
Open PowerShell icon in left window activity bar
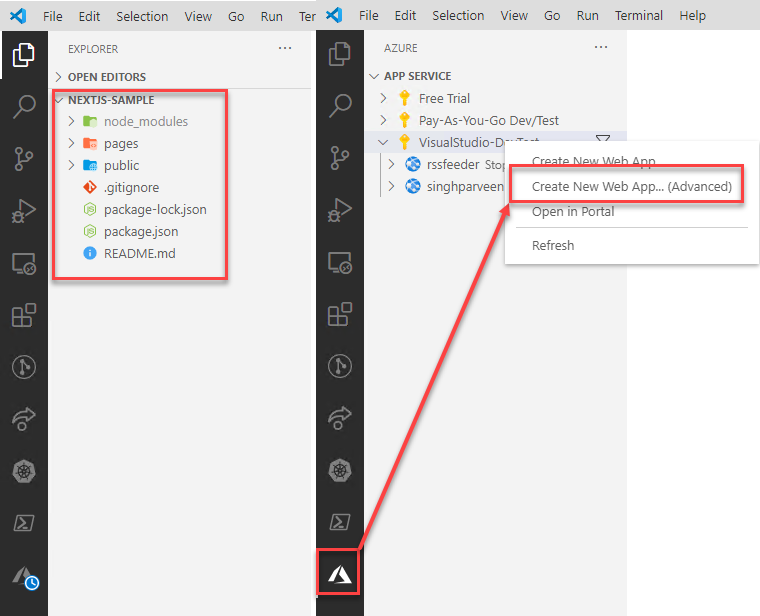pyautogui.click(x=23, y=523)
